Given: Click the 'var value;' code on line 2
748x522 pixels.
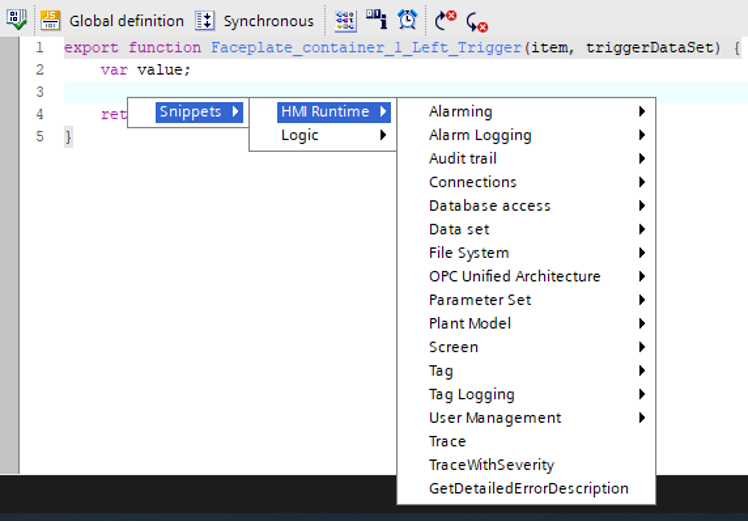Looking at the screenshot, I should pos(145,70).
